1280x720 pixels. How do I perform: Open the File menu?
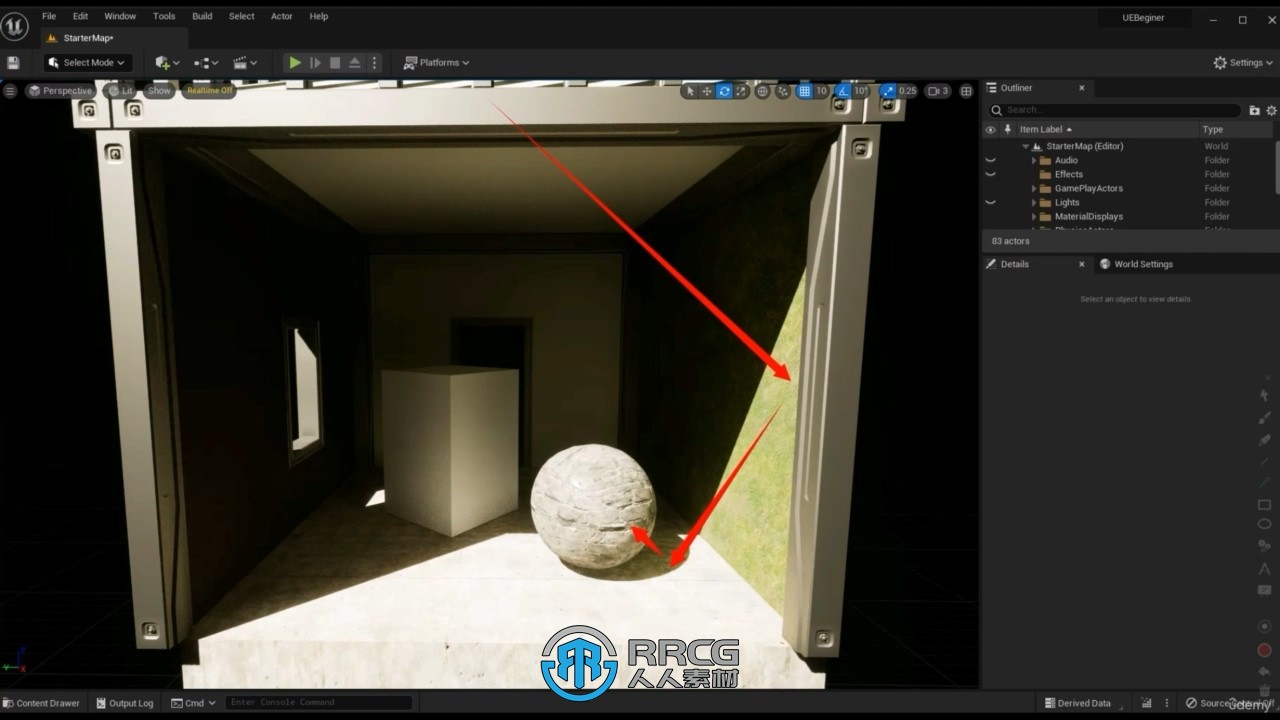[x=48, y=17]
